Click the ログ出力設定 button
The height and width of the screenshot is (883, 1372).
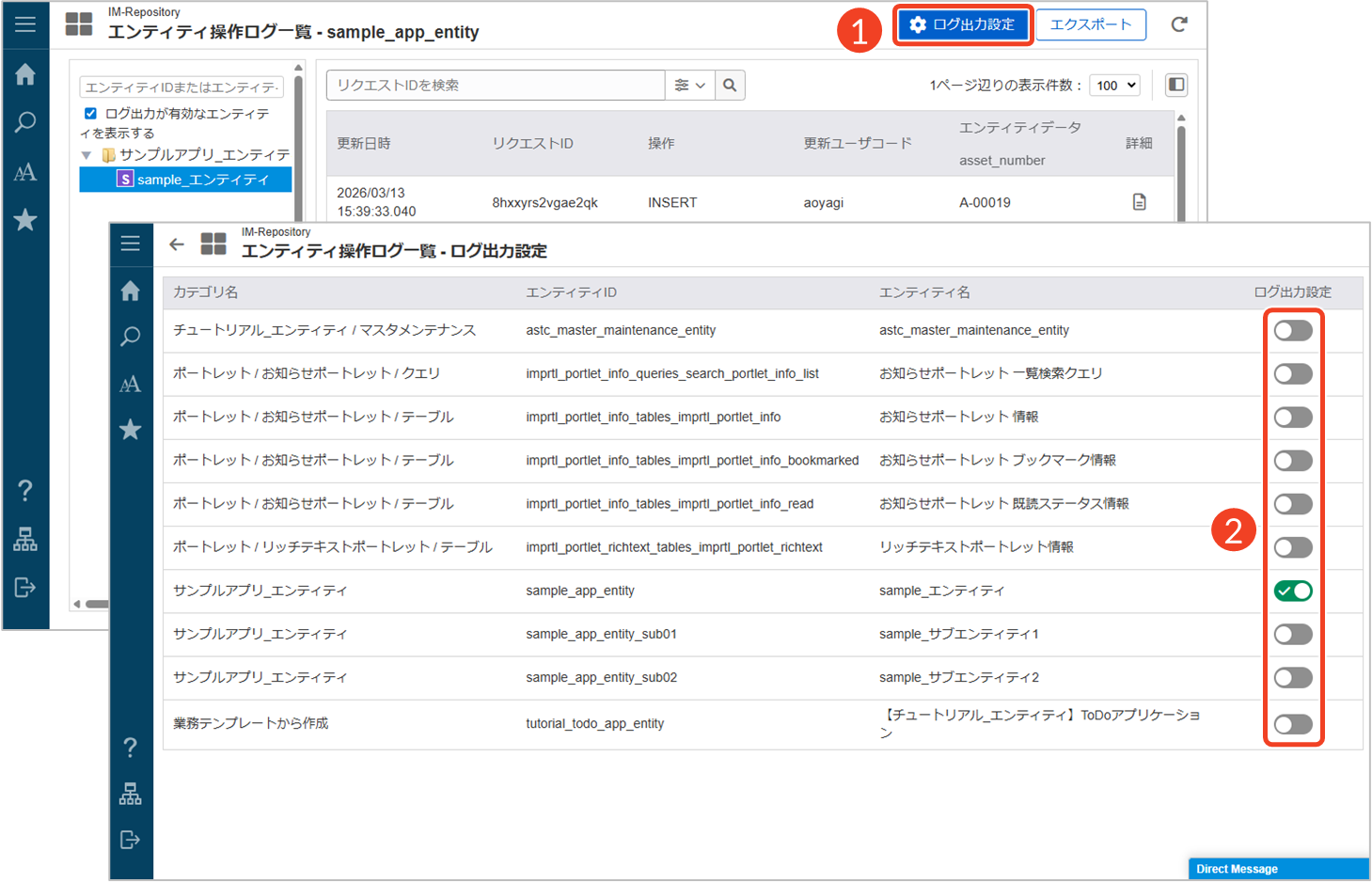tap(964, 24)
